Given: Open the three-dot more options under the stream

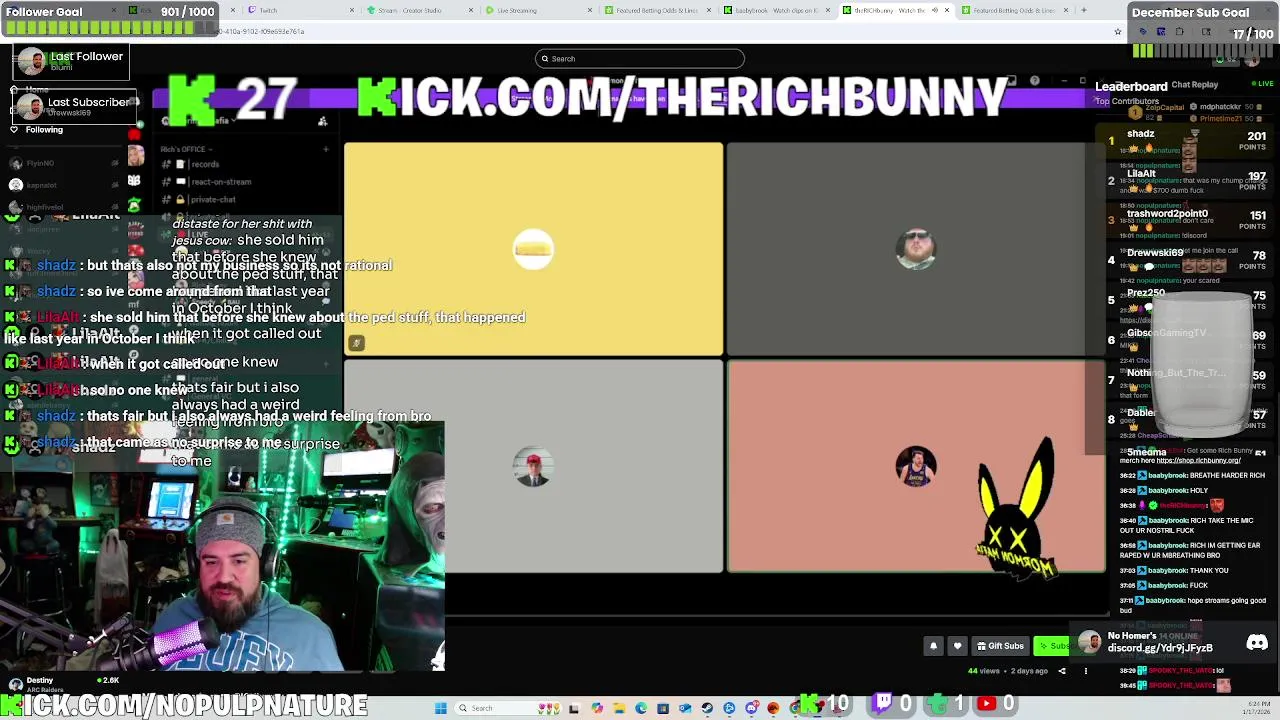Looking at the screenshot, I should coord(1085,671).
